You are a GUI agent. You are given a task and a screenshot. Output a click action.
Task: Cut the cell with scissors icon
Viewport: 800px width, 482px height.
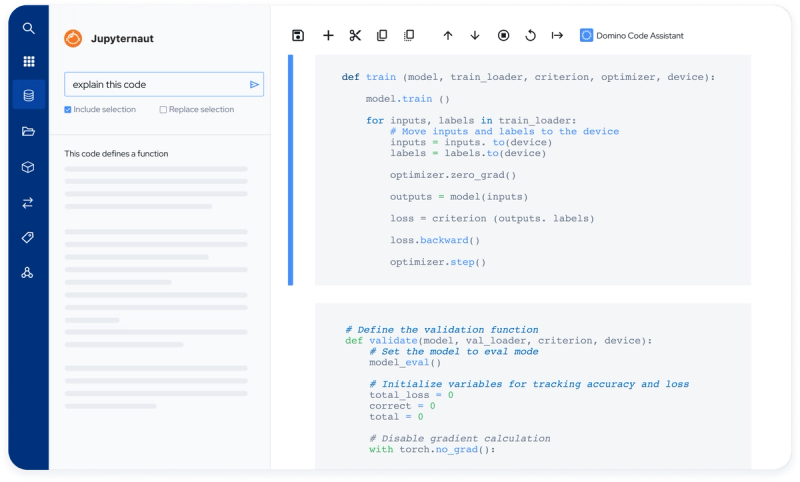pos(355,35)
